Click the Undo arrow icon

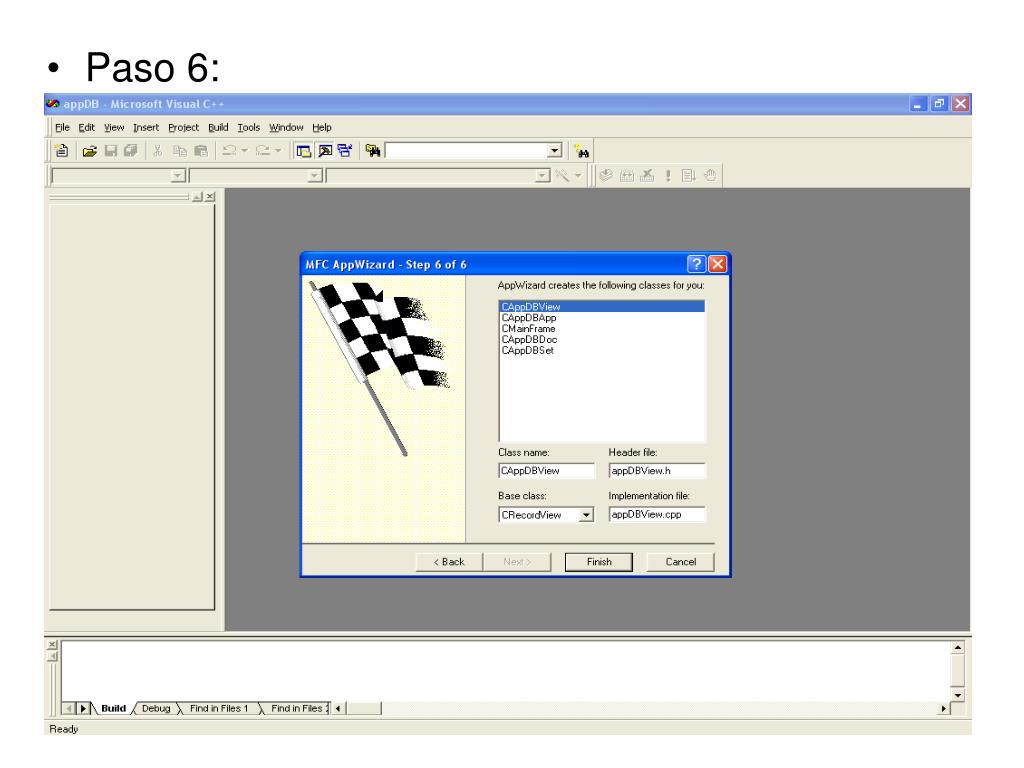(229, 151)
